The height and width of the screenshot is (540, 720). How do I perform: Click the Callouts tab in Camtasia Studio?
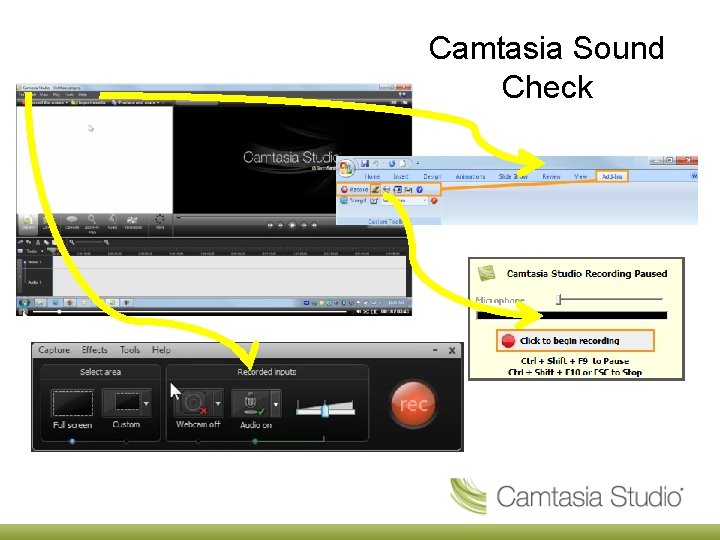pyautogui.click(x=72, y=222)
